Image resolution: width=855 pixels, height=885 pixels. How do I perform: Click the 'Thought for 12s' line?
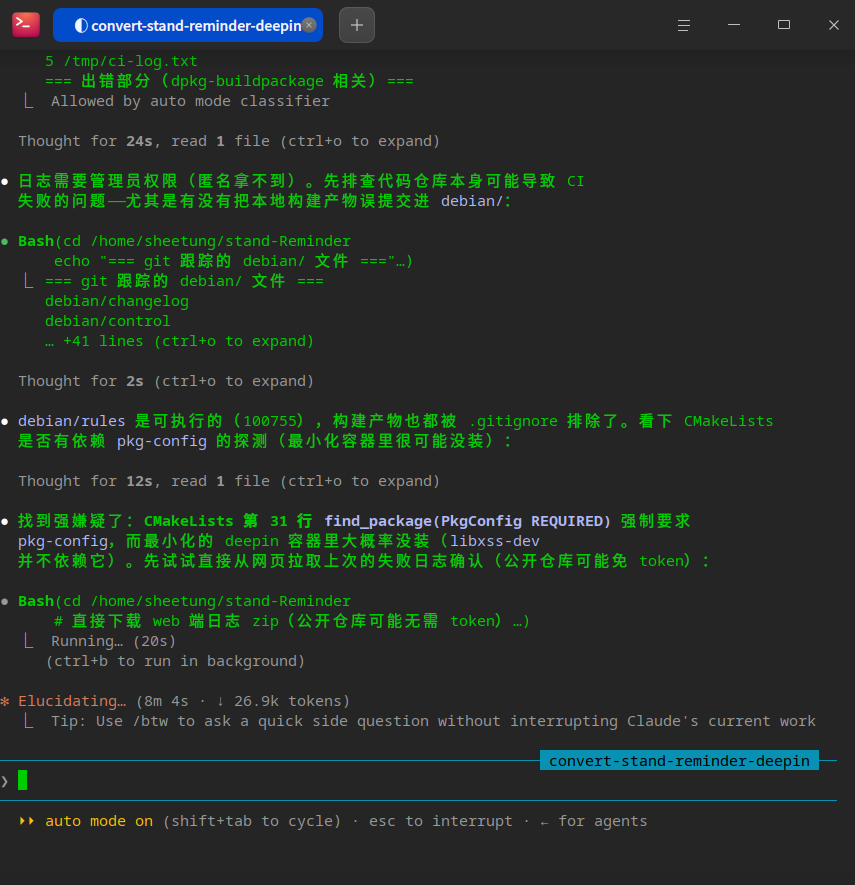pyautogui.click(x=229, y=481)
